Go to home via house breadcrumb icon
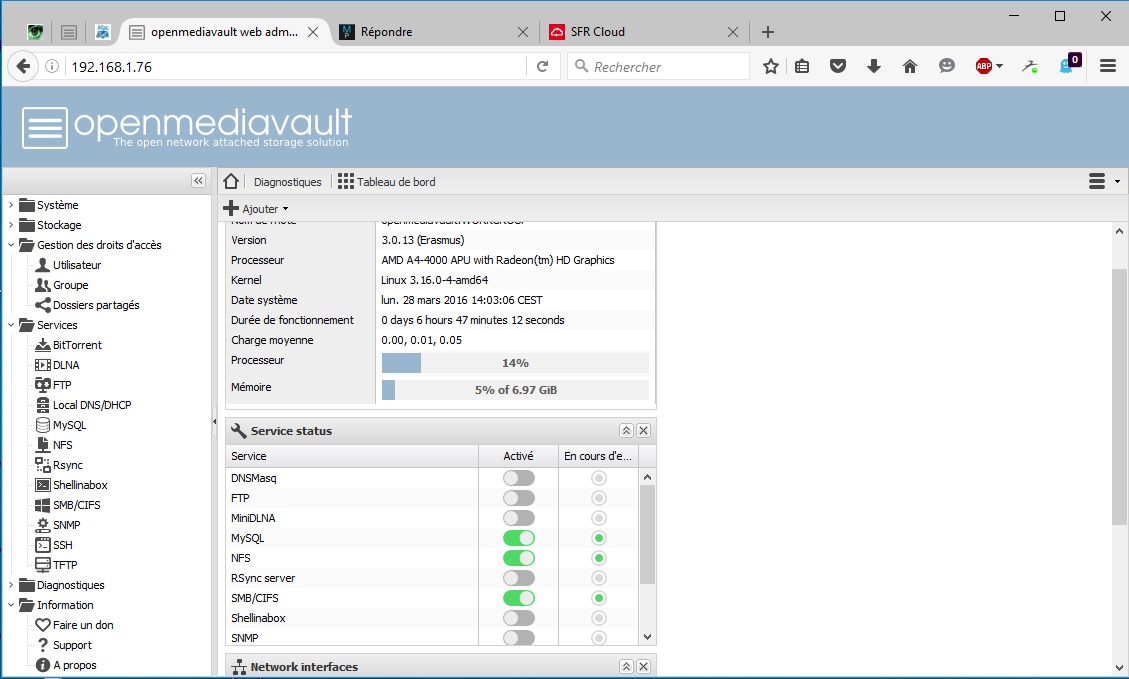This screenshot has width=1129, height=679. coord(231,181)
